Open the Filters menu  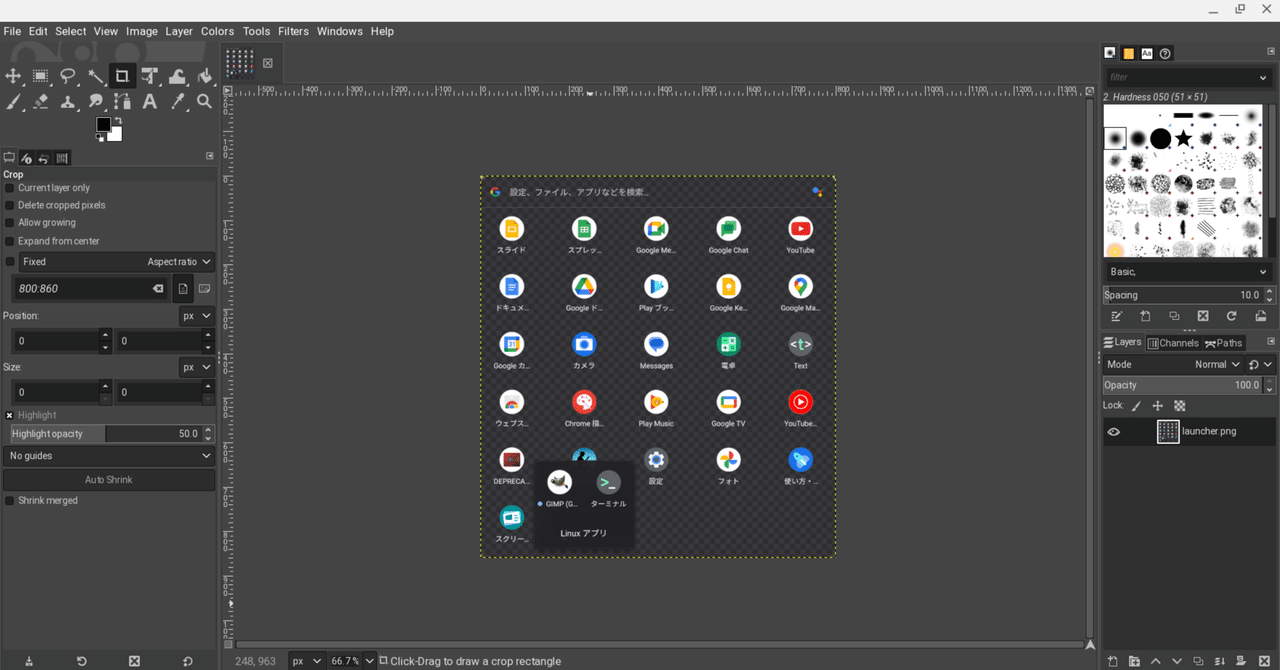[x=293, y=31]
